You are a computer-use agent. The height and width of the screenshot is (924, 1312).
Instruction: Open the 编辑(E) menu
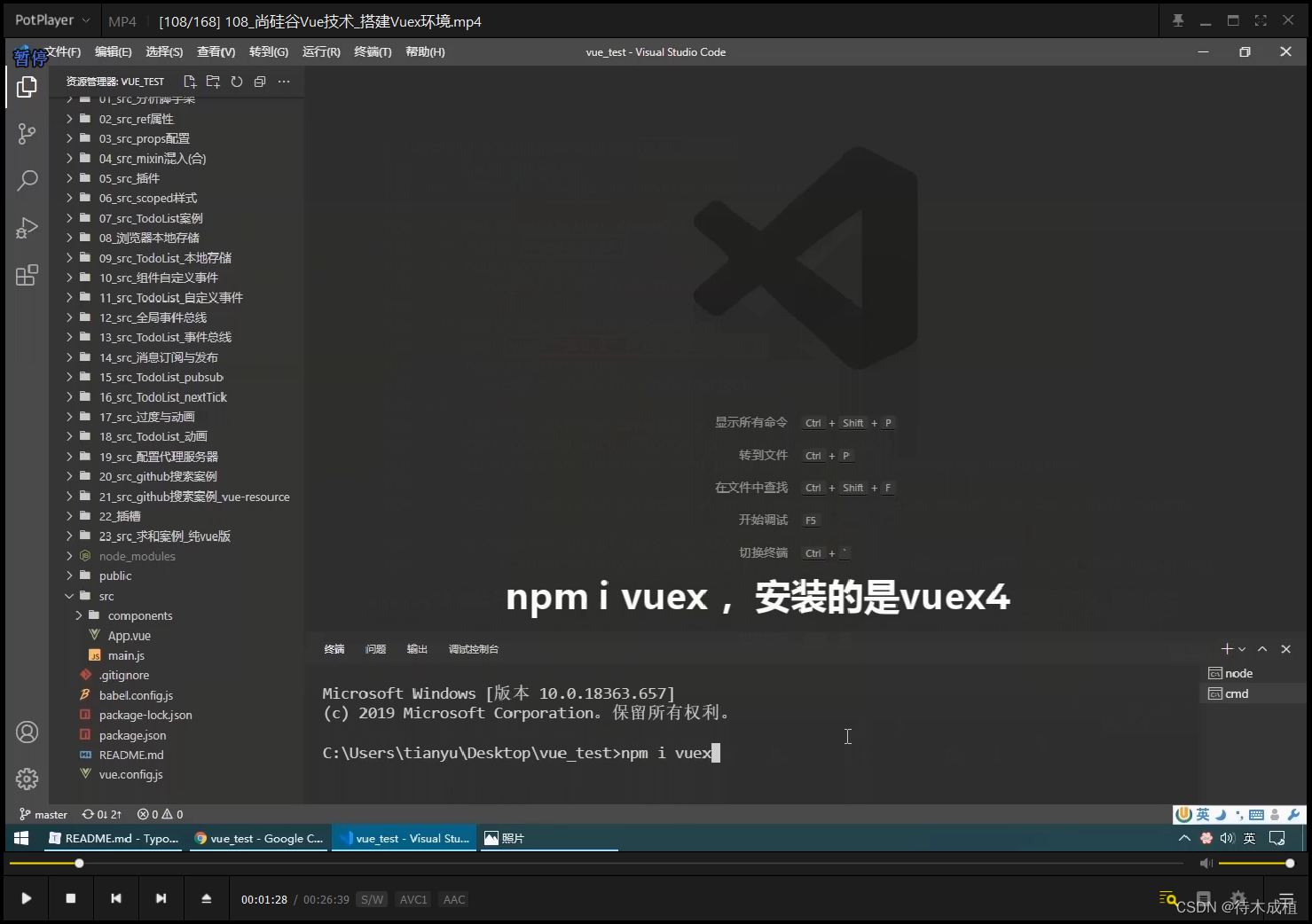(x=114, y=52)
